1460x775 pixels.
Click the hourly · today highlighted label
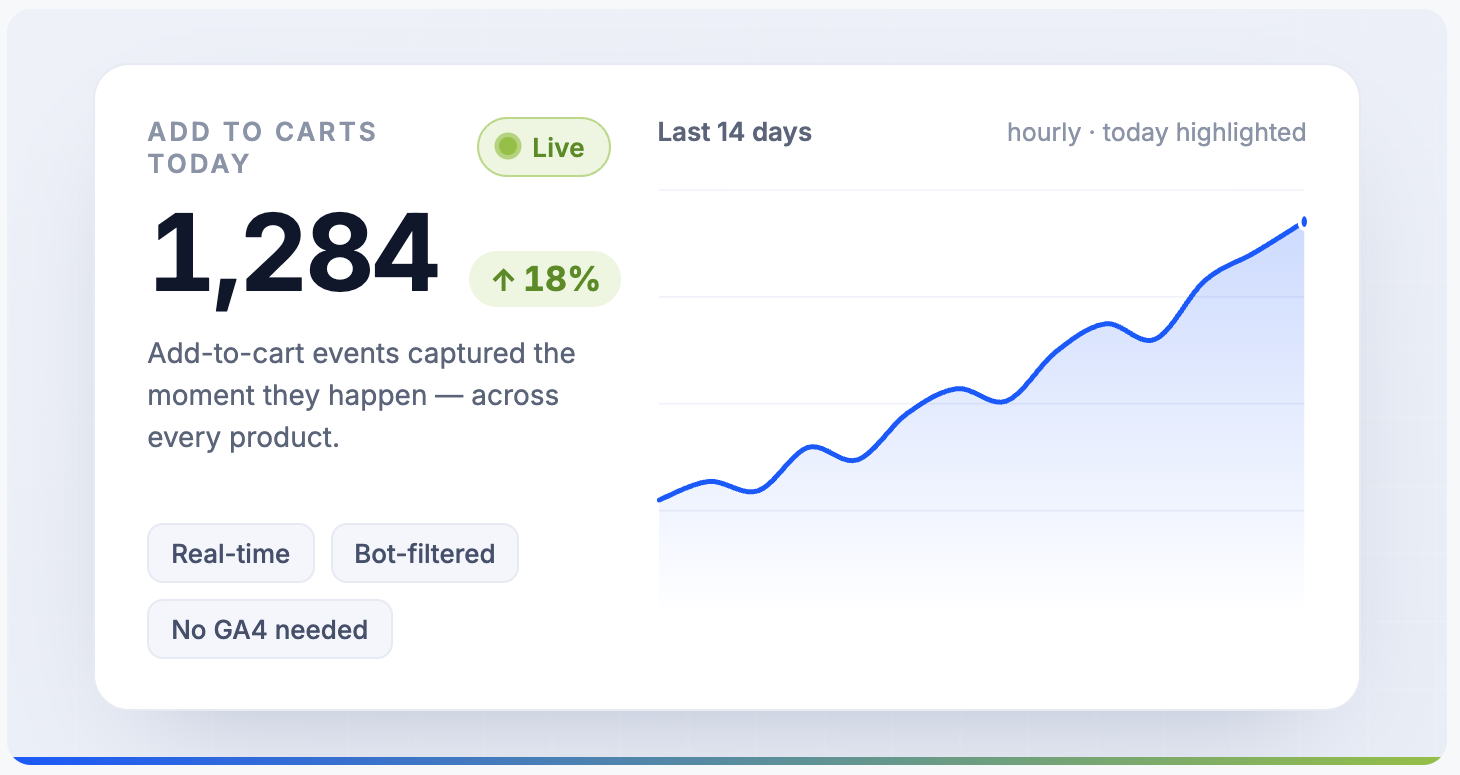[1156, 132]
